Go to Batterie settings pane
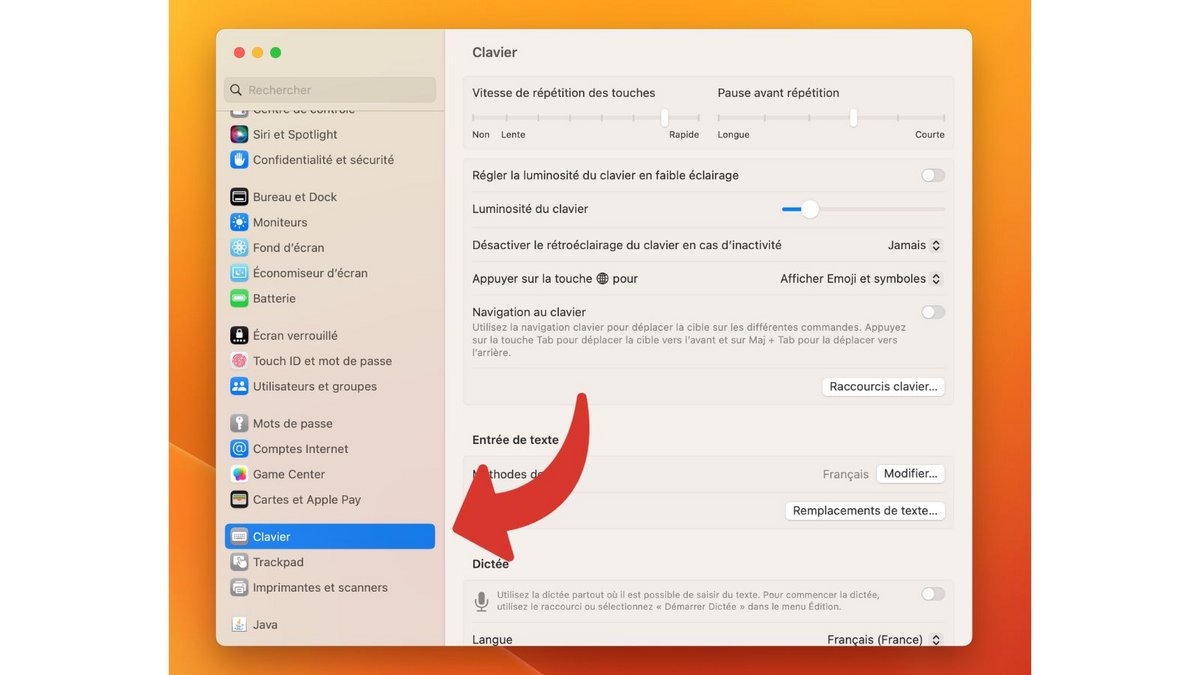Viewport: 1200px width, 675px height. pyautogui.click(x=330, y=298)
